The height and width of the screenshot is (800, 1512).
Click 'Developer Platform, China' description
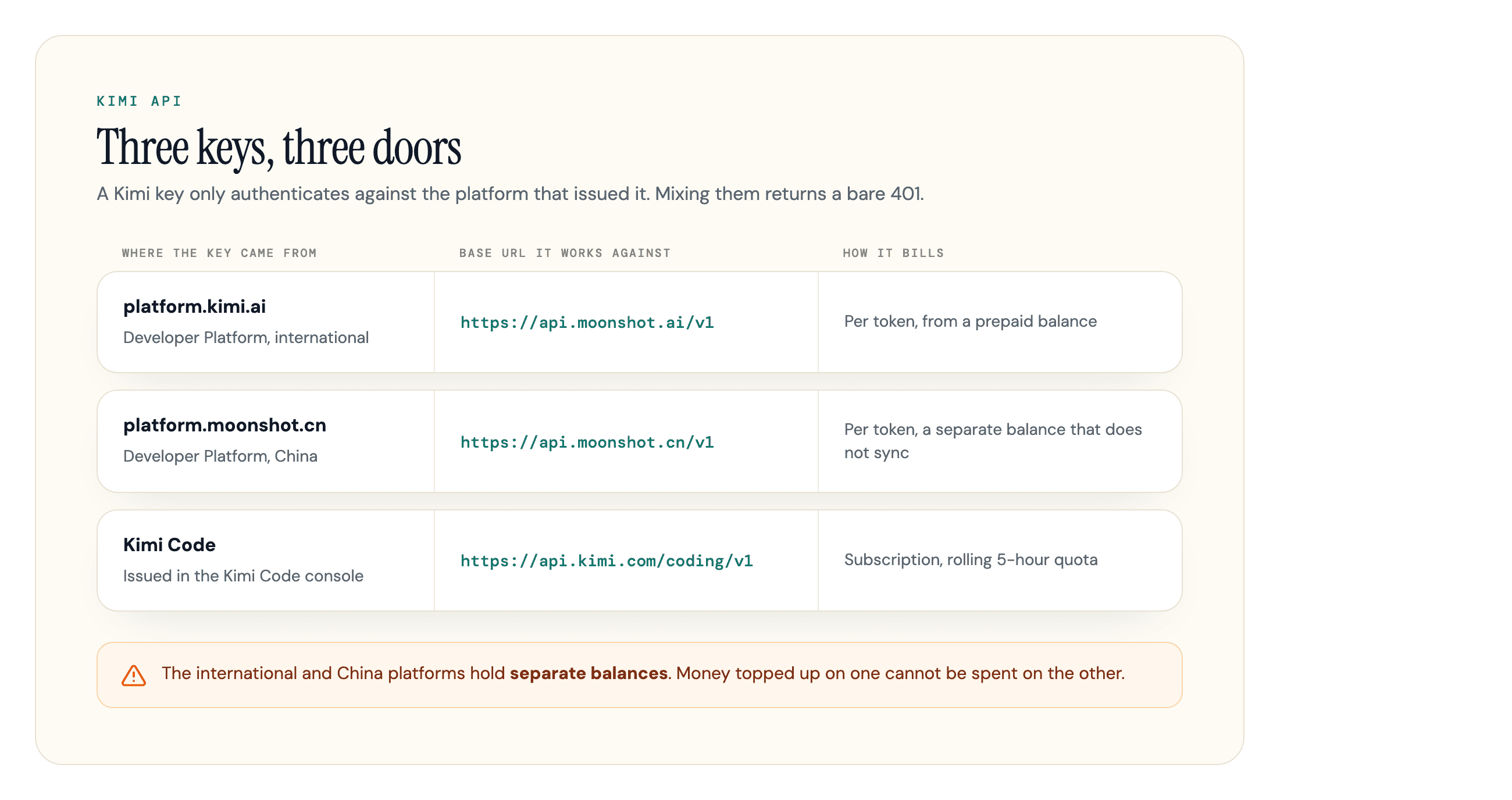(x=220, y=456)
